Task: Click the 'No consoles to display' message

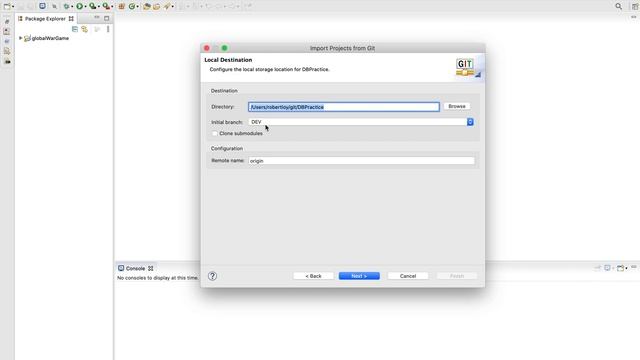Action: click(158, 278)
